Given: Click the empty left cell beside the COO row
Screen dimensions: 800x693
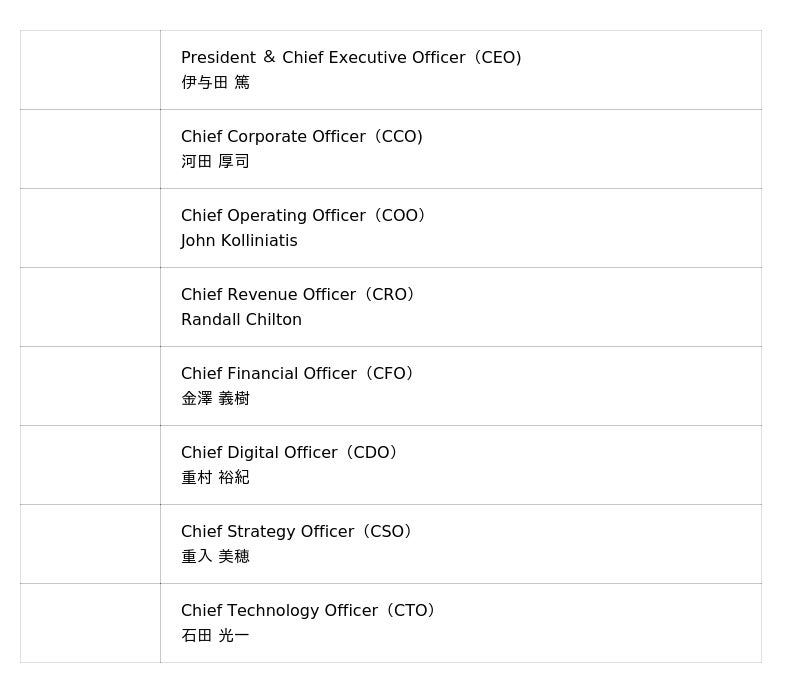Looking at the screenshot, I should [x=90, y=228].
